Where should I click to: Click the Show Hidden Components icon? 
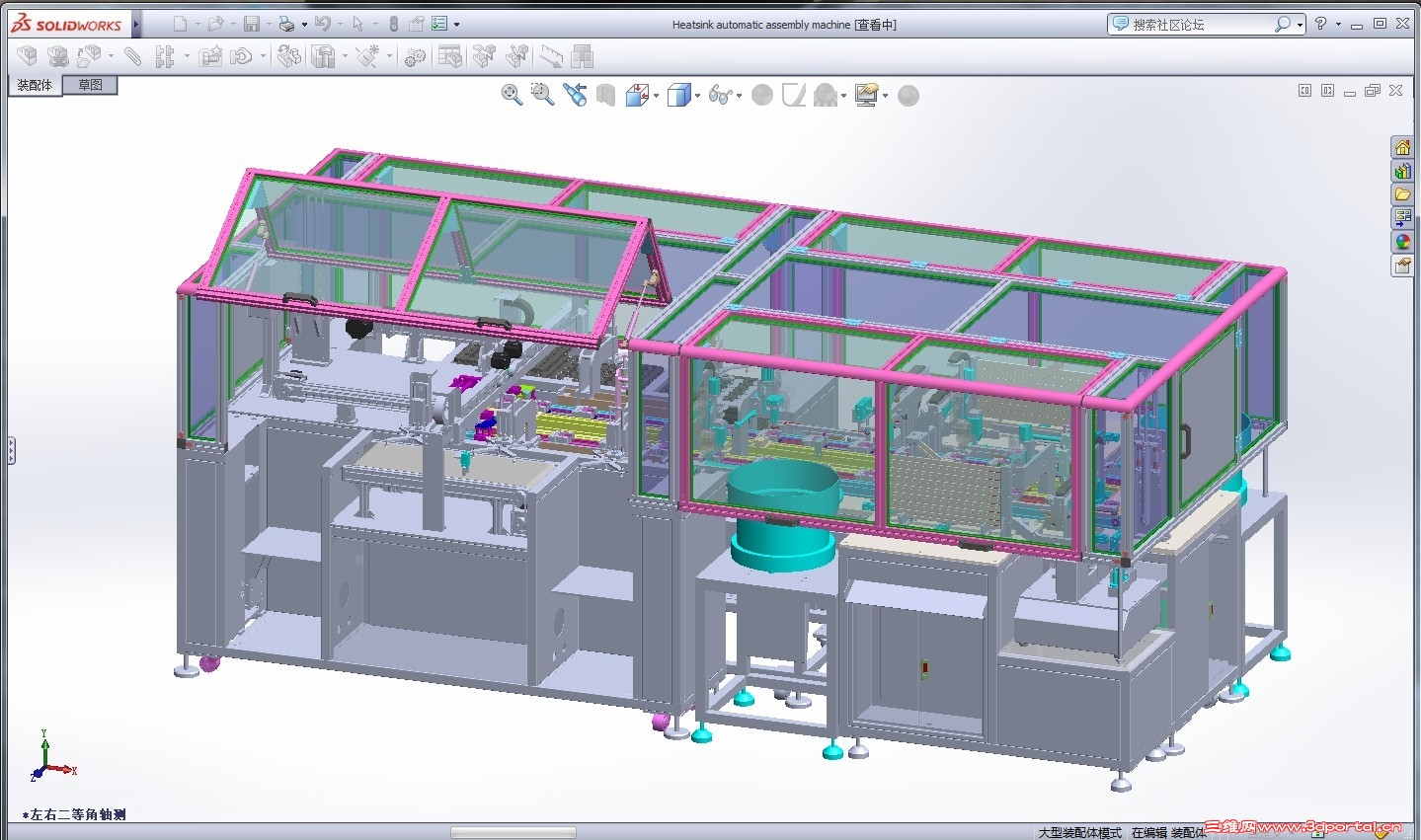pos(288,57)
